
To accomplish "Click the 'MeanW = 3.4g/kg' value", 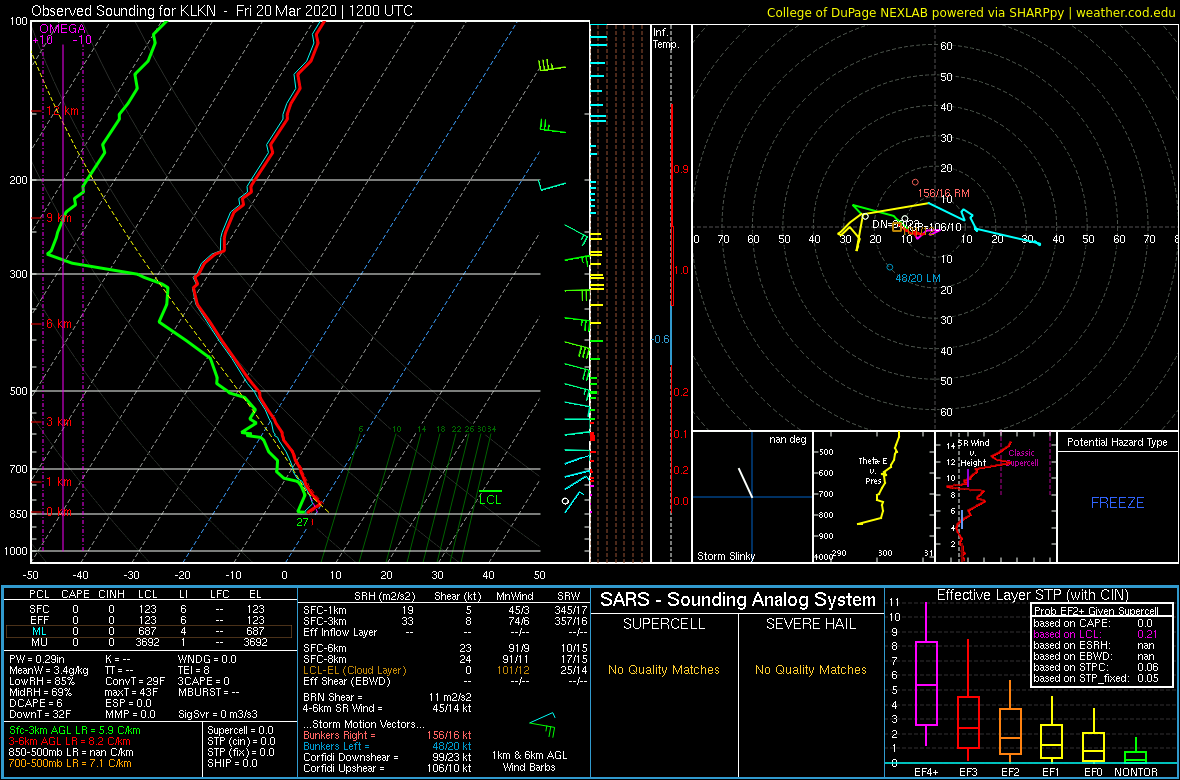I will 50,671.
